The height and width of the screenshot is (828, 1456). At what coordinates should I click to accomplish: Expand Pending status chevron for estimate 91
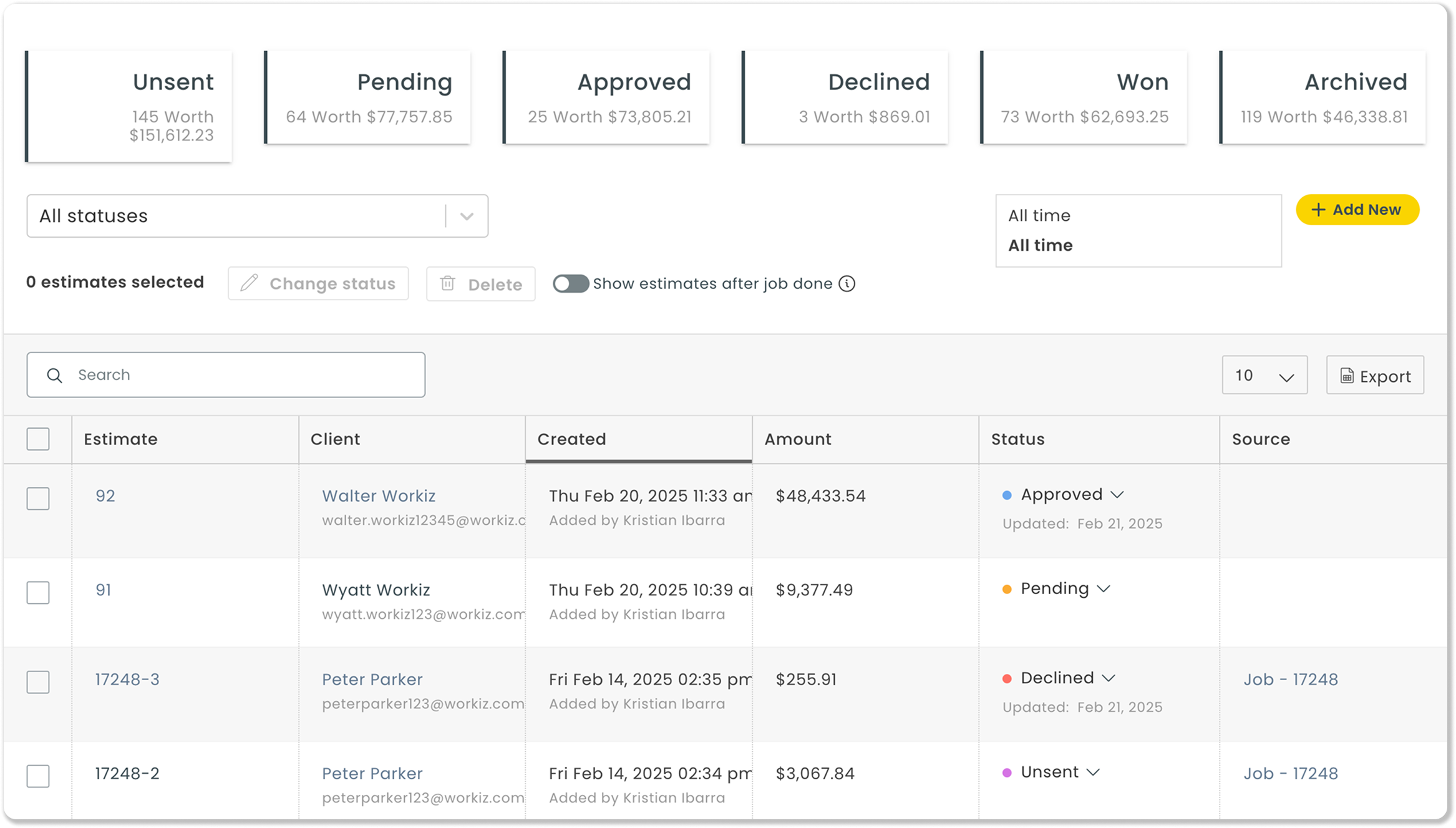pyautogui.click(x=1104, y=589)
